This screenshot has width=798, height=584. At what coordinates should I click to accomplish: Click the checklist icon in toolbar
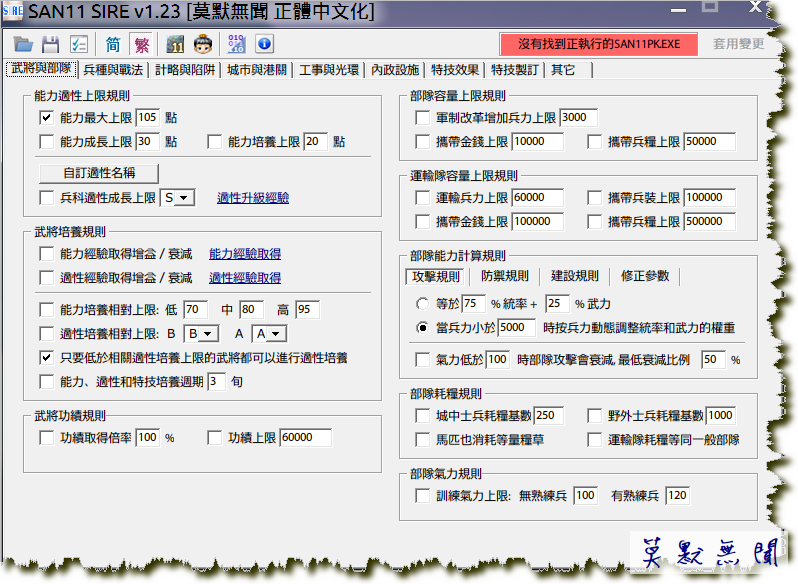coord(78,44)
